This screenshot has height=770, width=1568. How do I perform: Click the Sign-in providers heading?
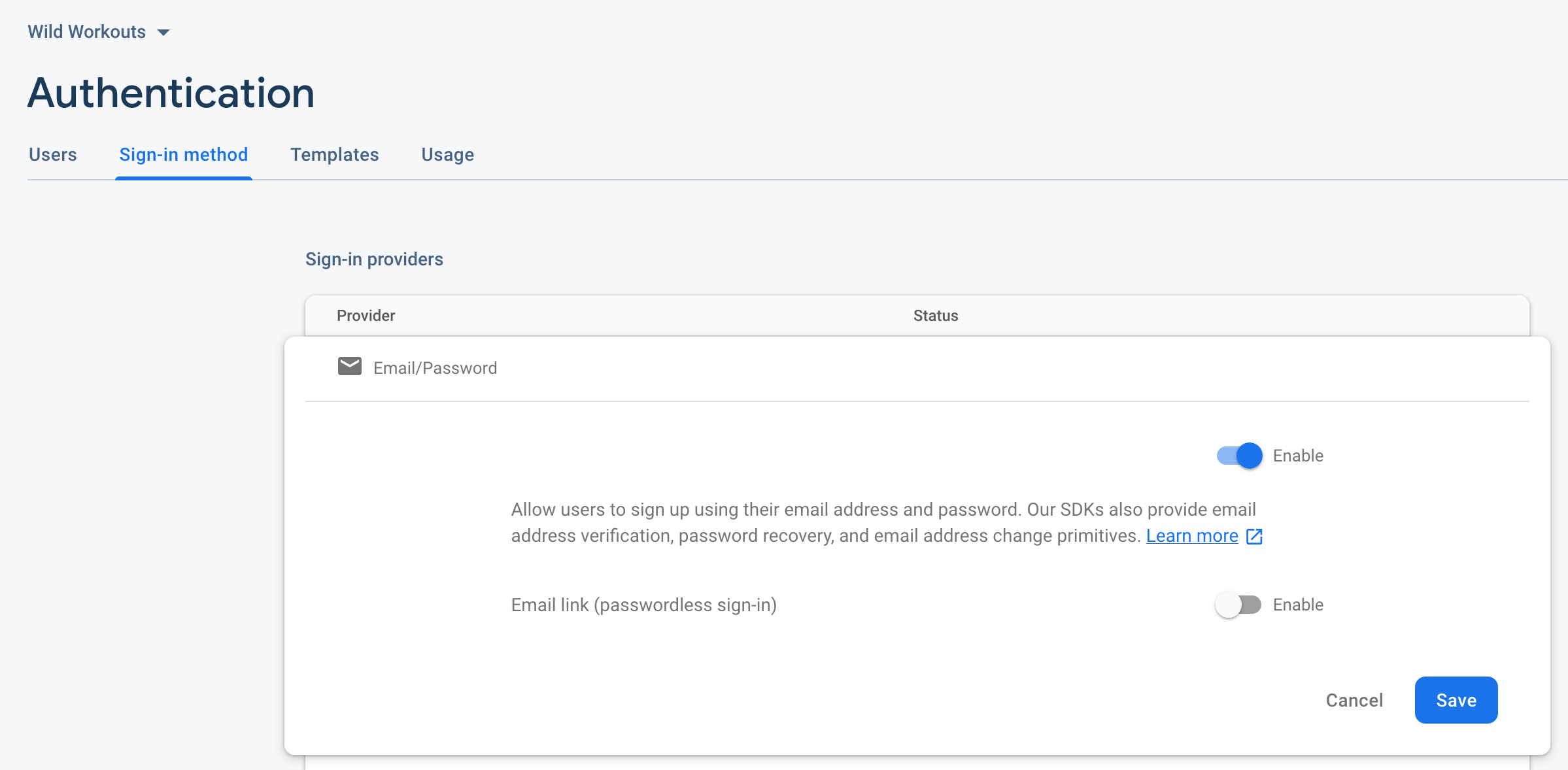point(374,259)
